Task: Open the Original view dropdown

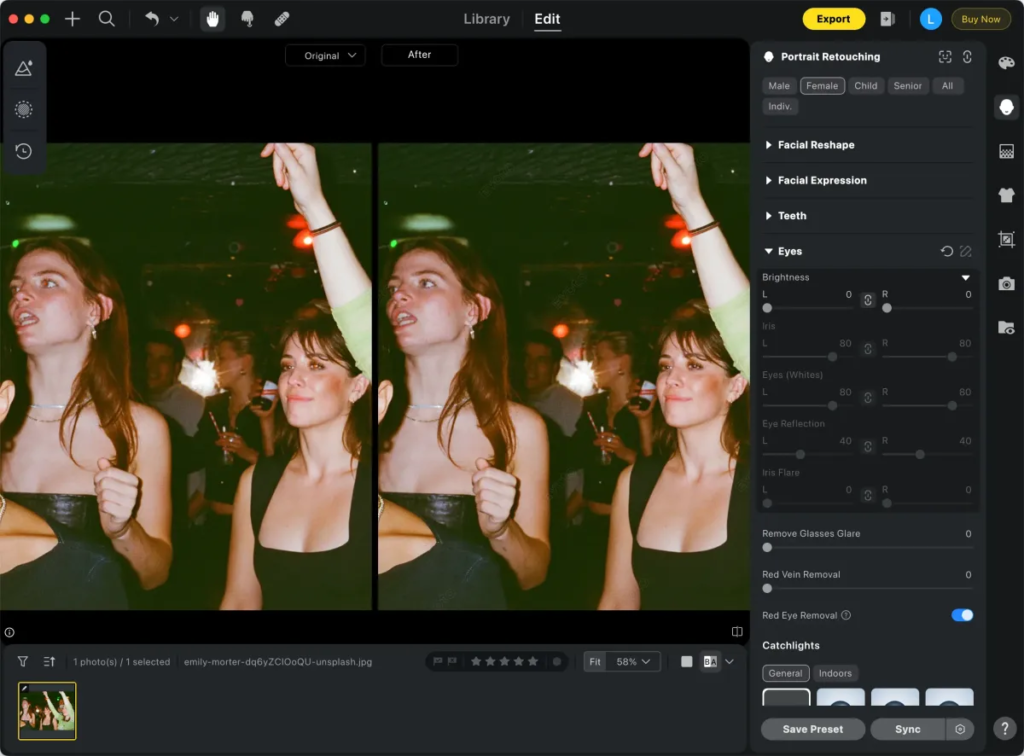Action: point(325,56)
